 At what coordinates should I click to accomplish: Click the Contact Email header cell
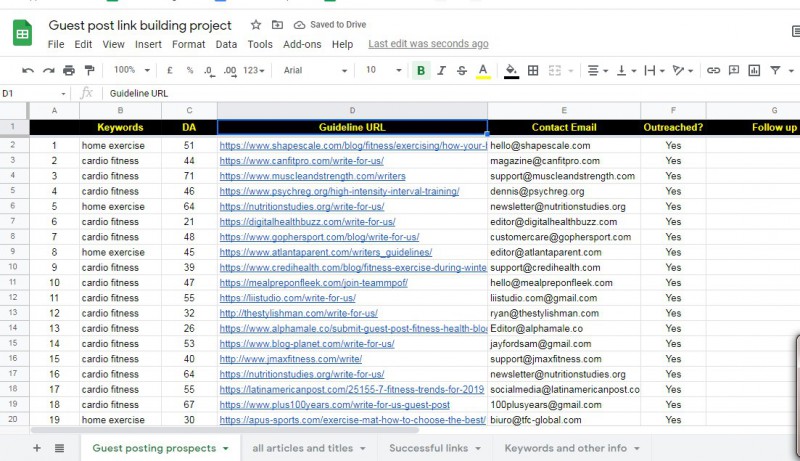(564, 127)
